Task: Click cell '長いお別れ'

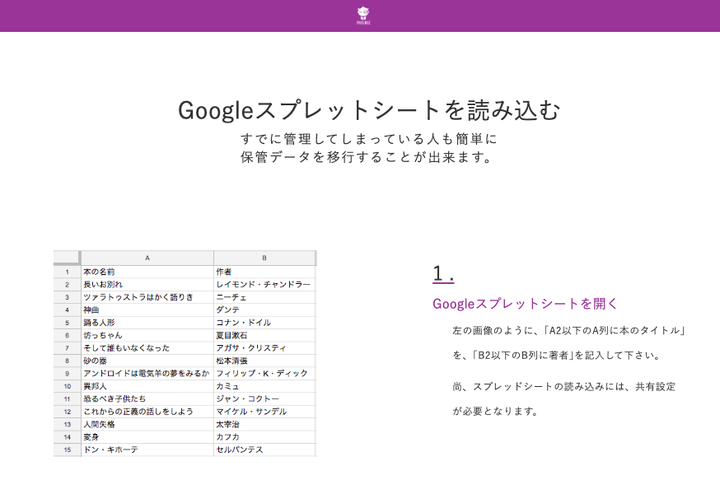Action: point(147,284)
